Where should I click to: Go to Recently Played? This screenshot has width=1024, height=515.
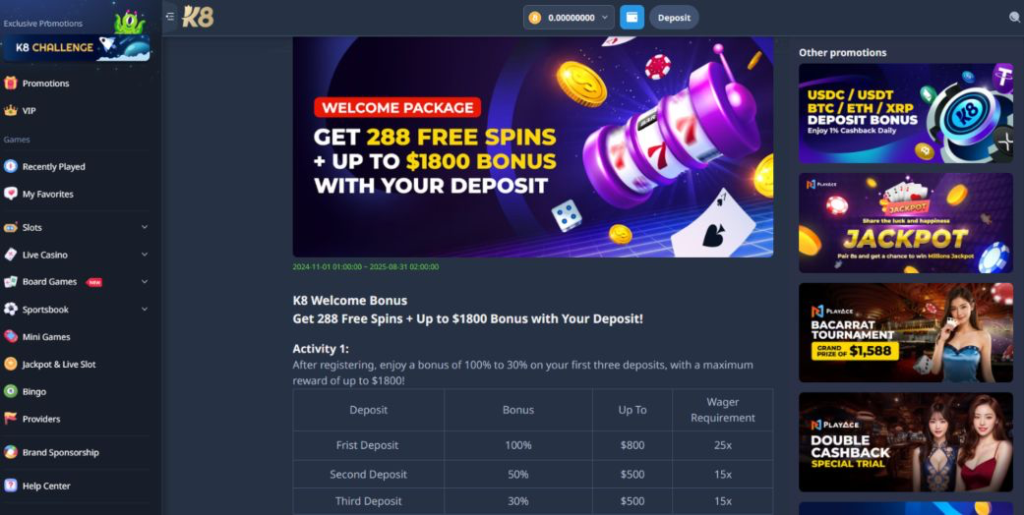pyautogui.click(x=54, y=166)
